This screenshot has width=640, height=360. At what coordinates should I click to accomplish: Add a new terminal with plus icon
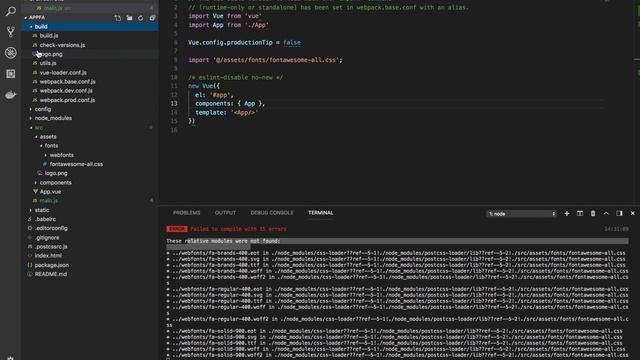(x=567, y=213)
